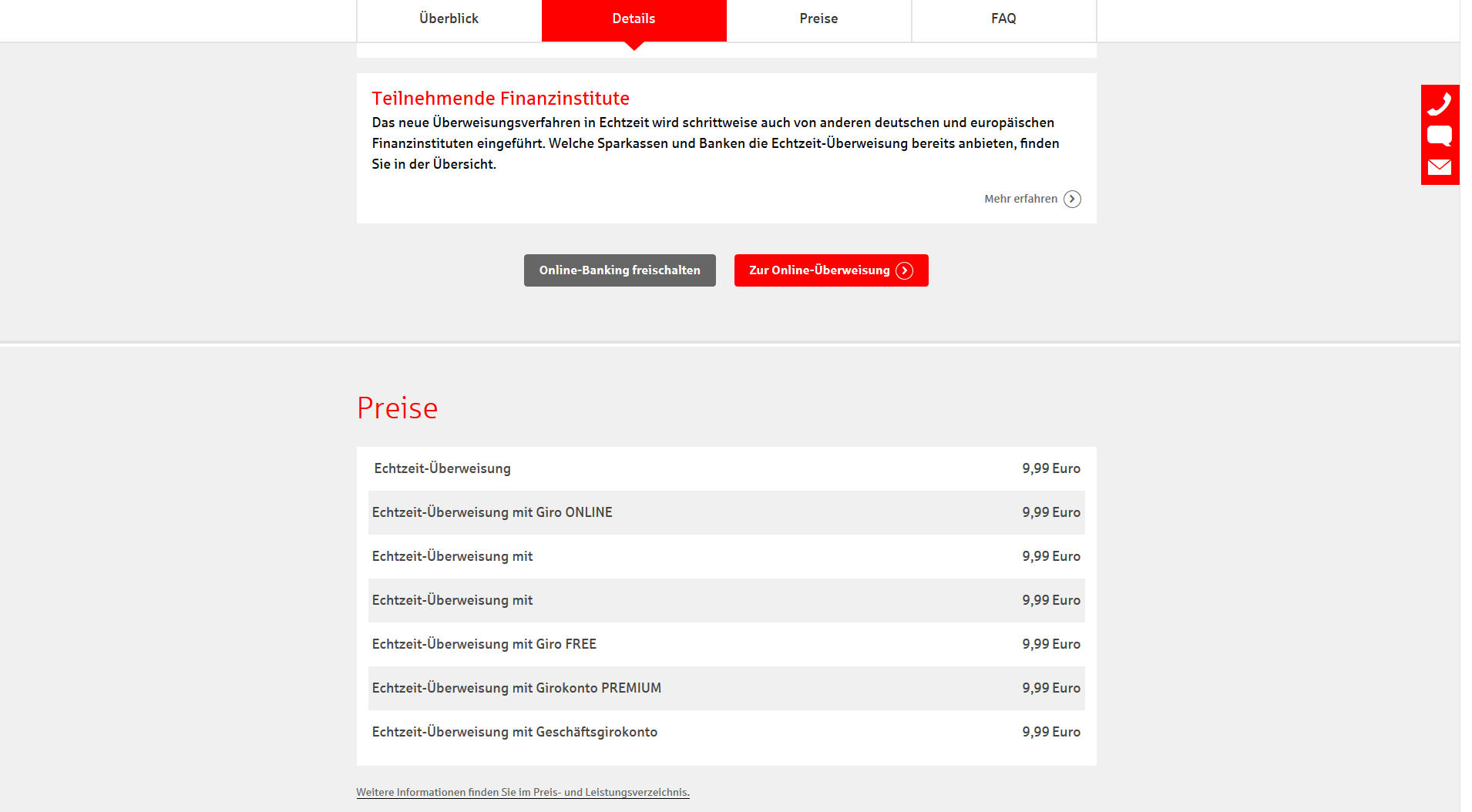The width and height of the screenshot is (1472, 812).
Task: Click circled arrow next to Mehr erfahren
Action: (x=1072, y=200)
